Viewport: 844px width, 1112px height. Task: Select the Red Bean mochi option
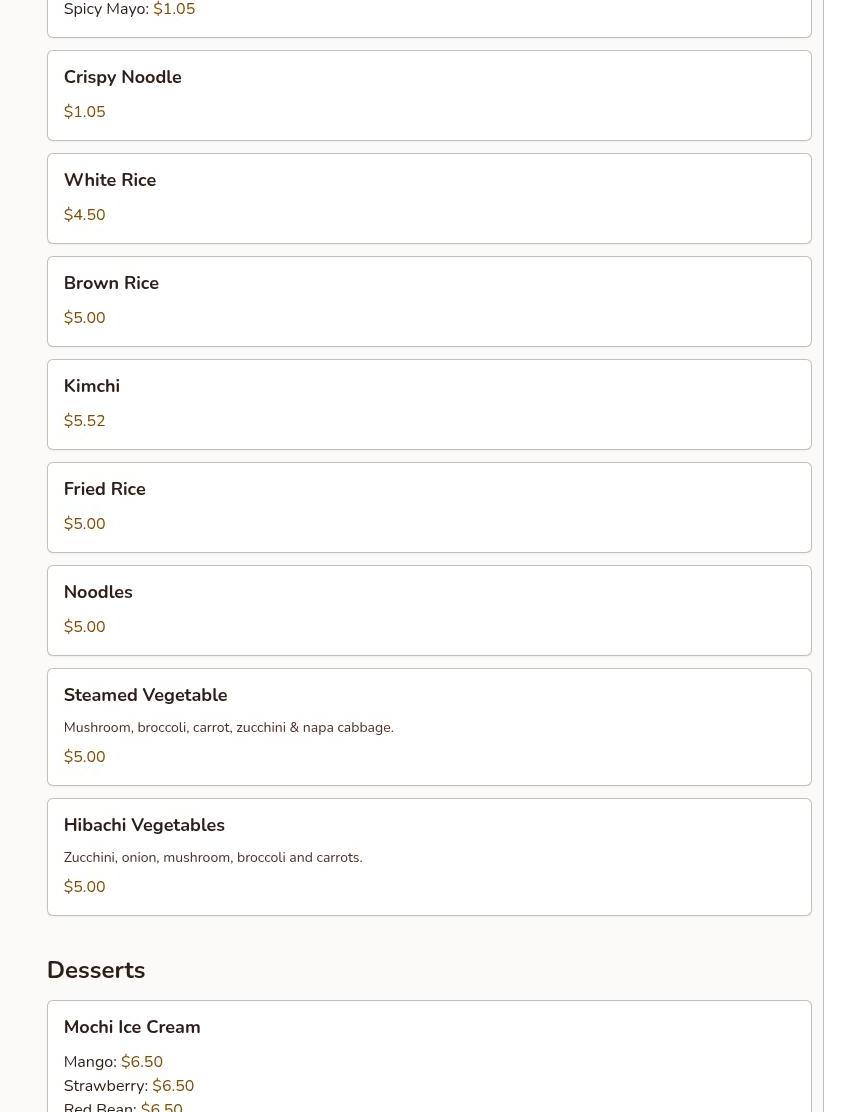point(122,1106)
